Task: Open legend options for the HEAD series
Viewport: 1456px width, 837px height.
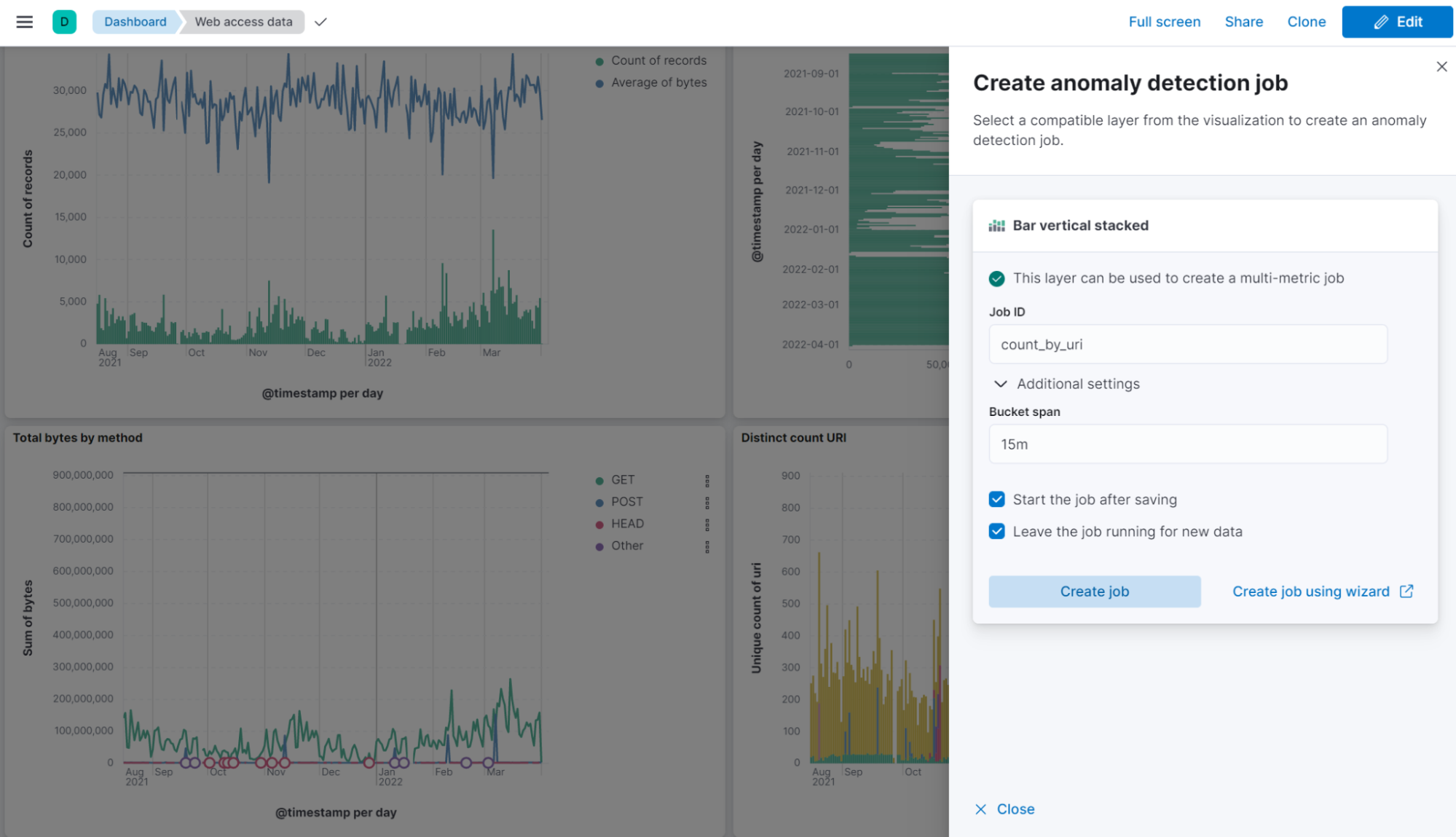Action: pos(708,524)
